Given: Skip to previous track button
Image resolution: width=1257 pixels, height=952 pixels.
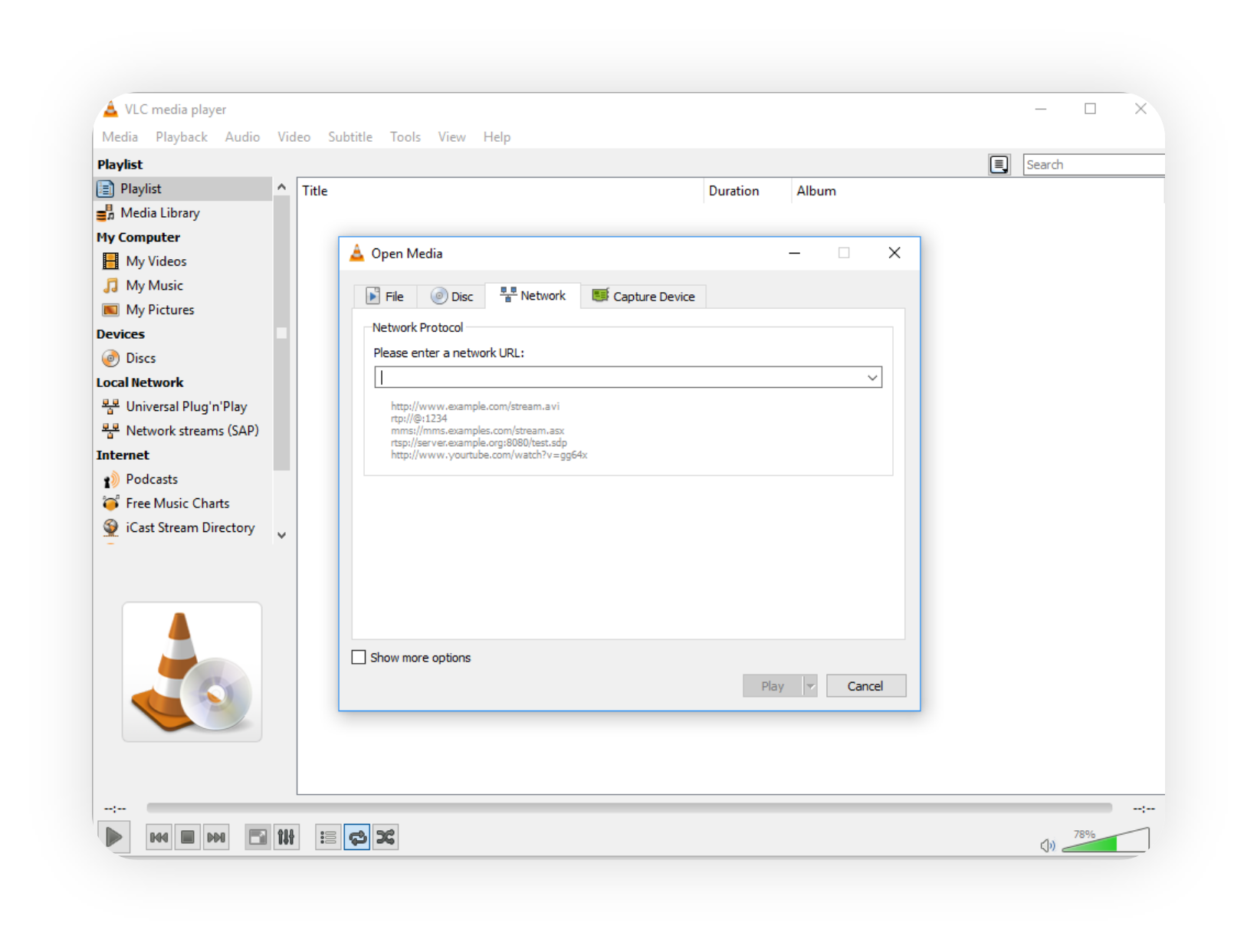Looking at the screenshot, I should [x=159, y=837].
